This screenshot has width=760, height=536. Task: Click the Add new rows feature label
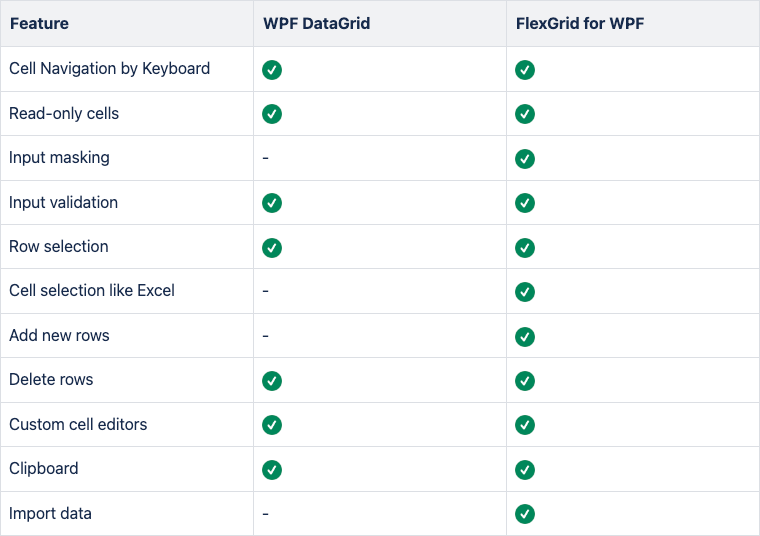[59, 335]
